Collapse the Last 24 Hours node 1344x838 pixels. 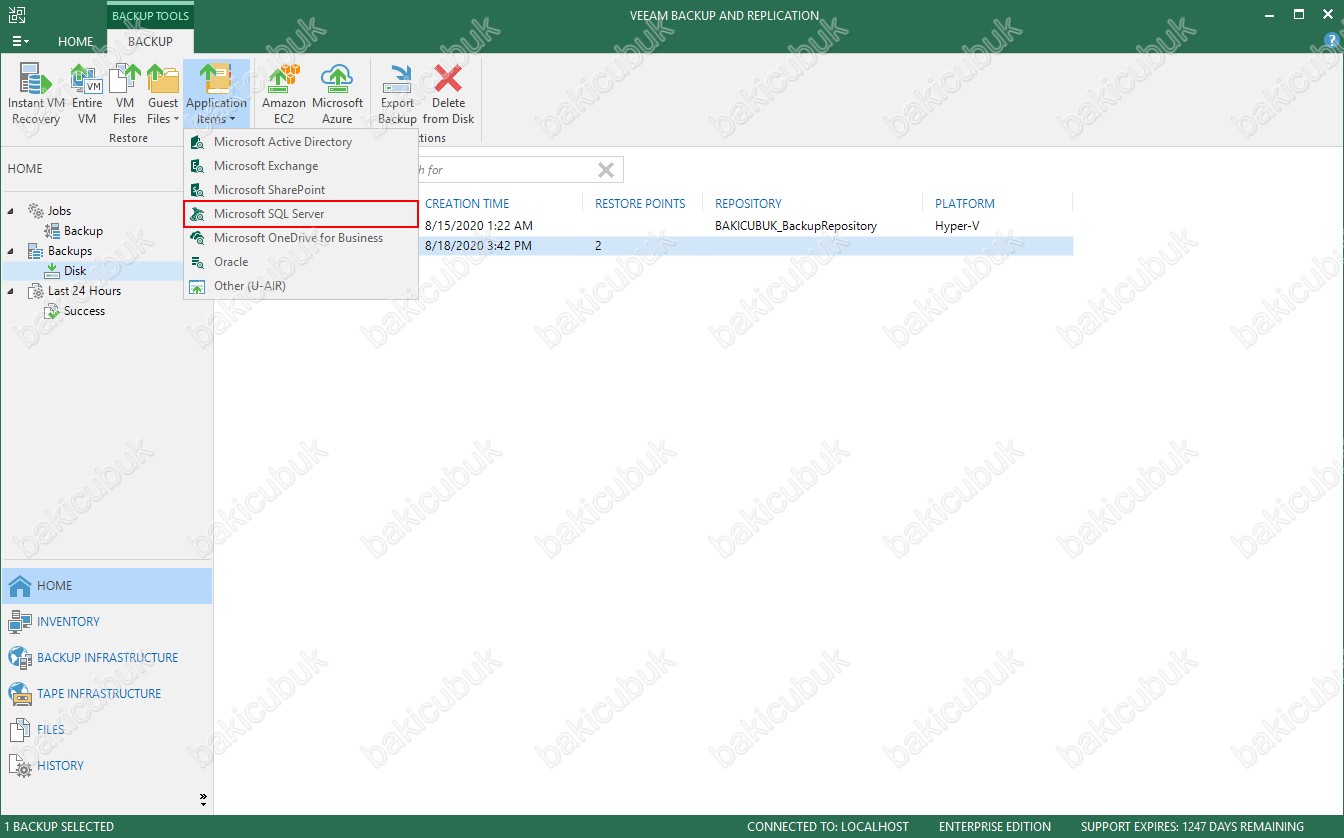(11, 291)
